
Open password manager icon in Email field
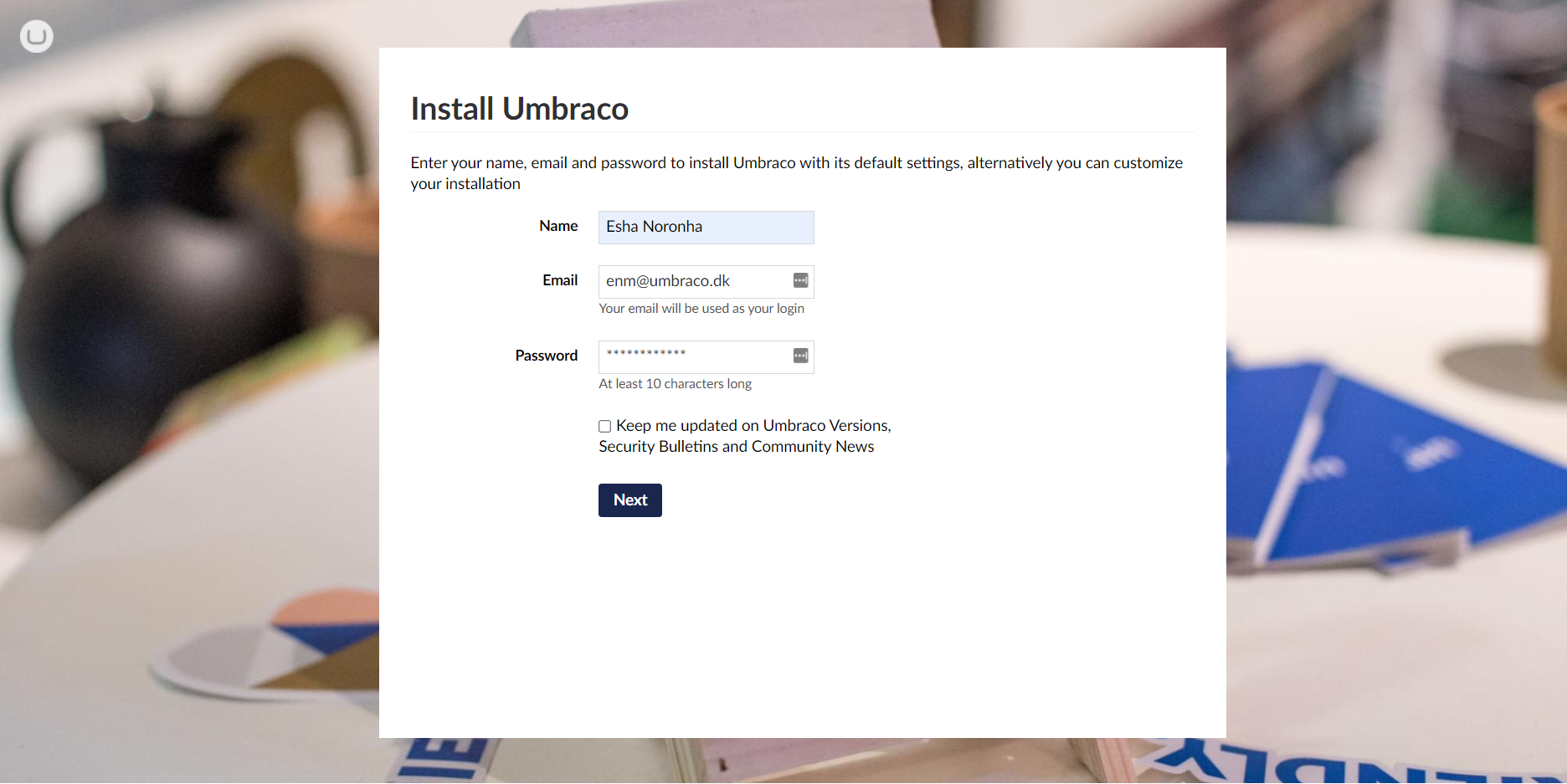[x=800, y=280]
